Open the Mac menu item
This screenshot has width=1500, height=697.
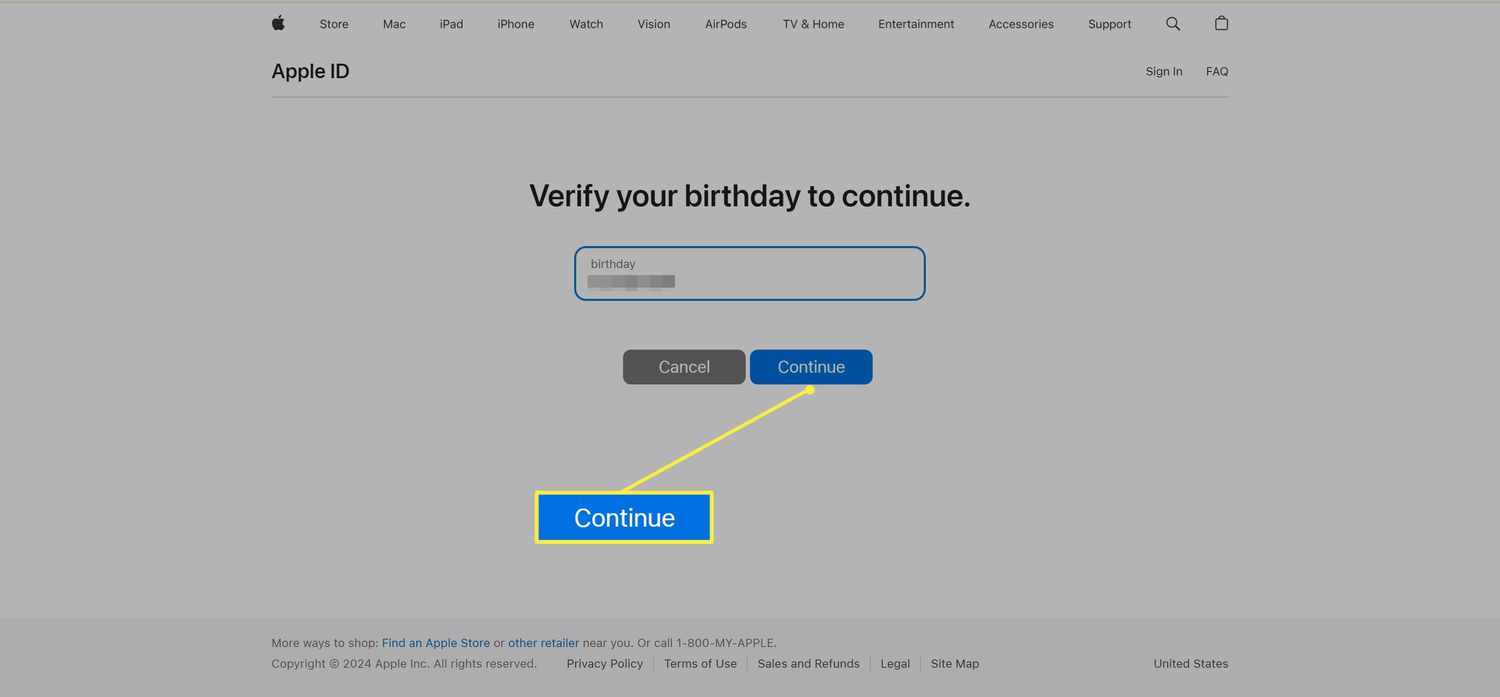(x=394, y=24)
